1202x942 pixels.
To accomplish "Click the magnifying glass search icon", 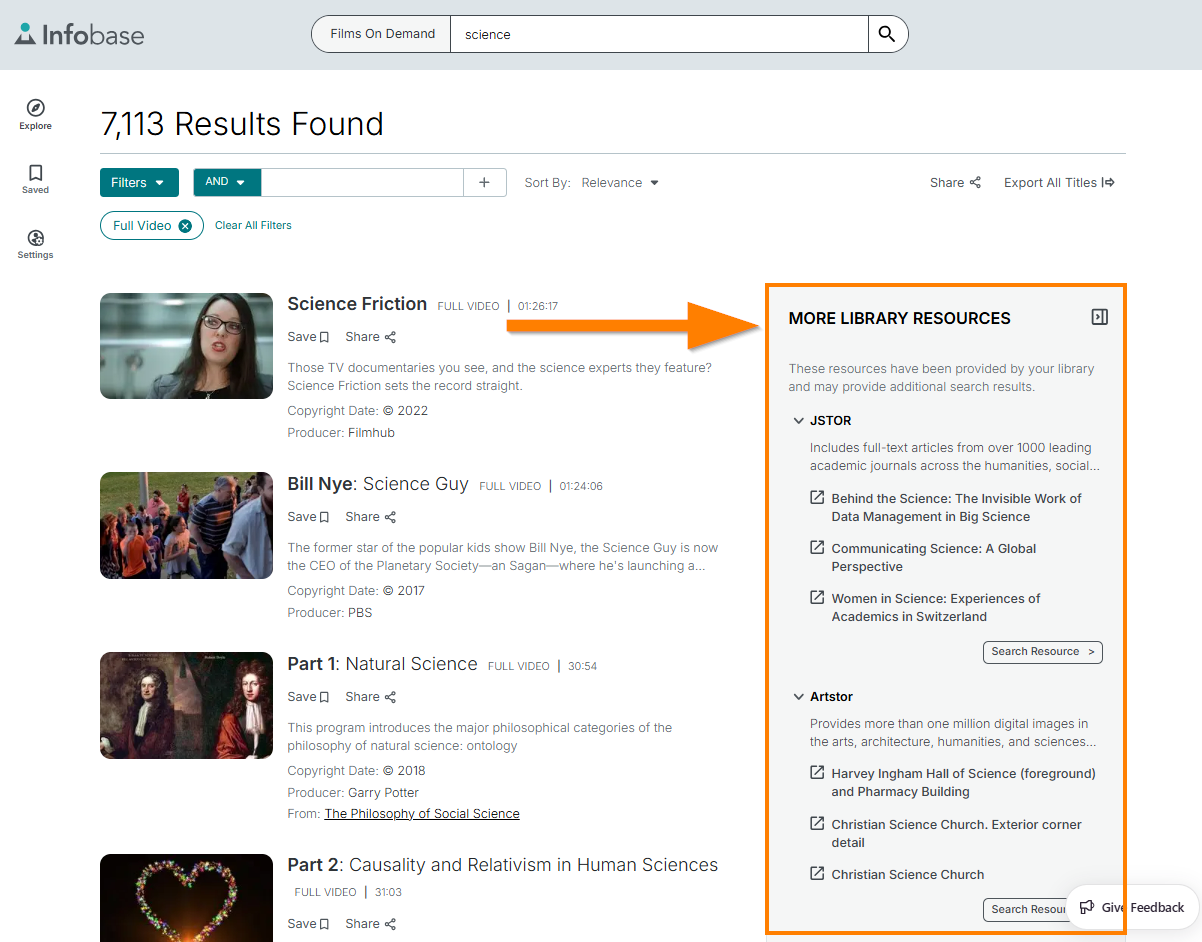I will [887, 34].
